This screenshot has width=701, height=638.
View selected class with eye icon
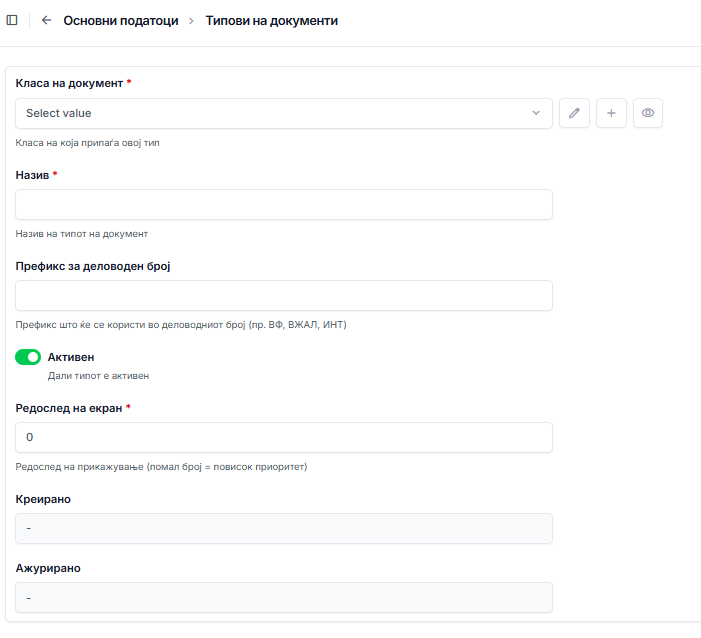[648, 113]
